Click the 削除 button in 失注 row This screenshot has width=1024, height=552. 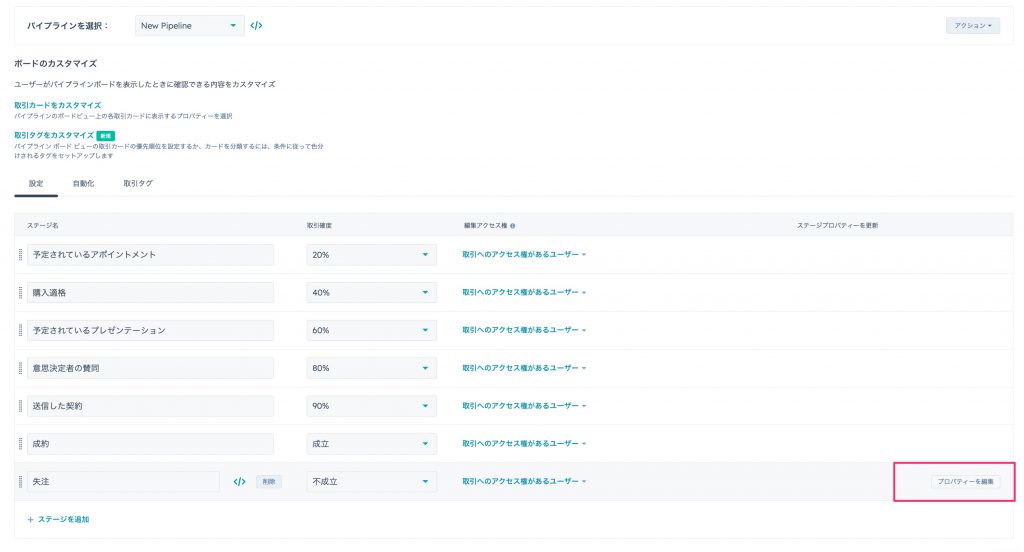click(x=268, y=482)
